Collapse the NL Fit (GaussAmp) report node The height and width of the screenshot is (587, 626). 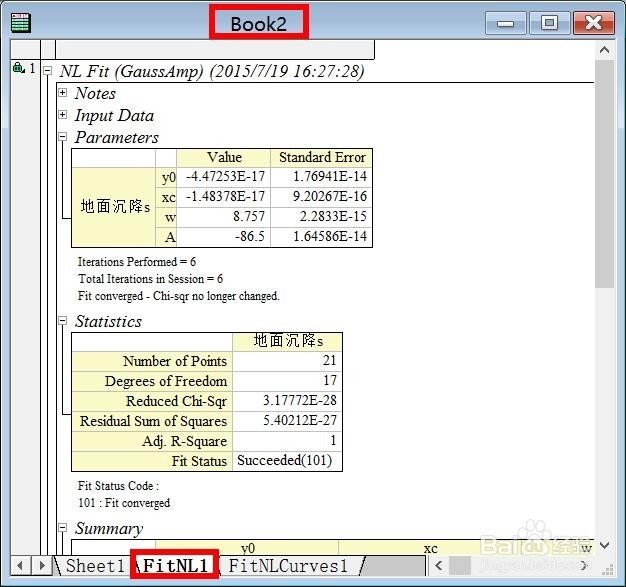[48, 71]
